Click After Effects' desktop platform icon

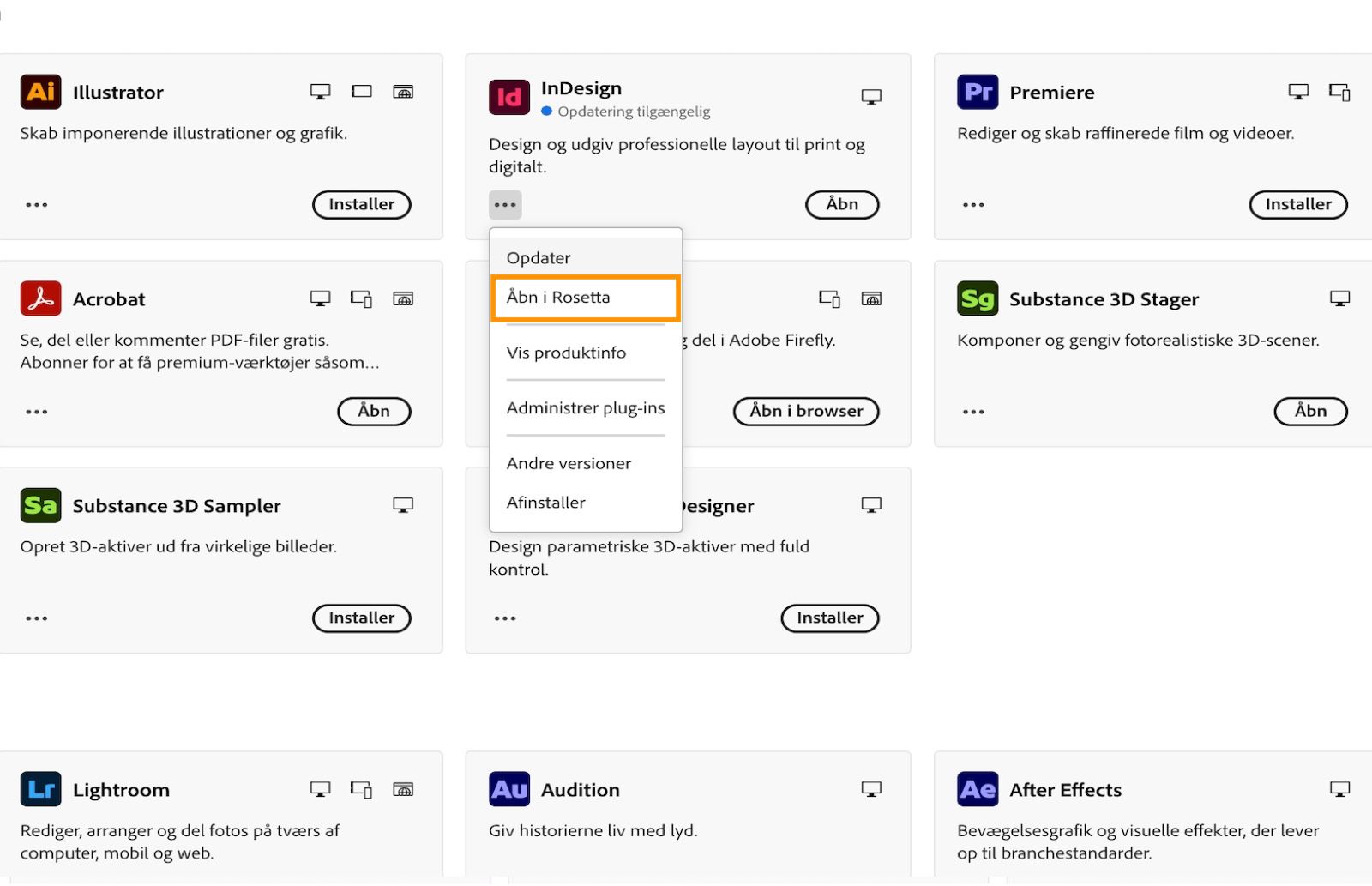coord(1339,789)
